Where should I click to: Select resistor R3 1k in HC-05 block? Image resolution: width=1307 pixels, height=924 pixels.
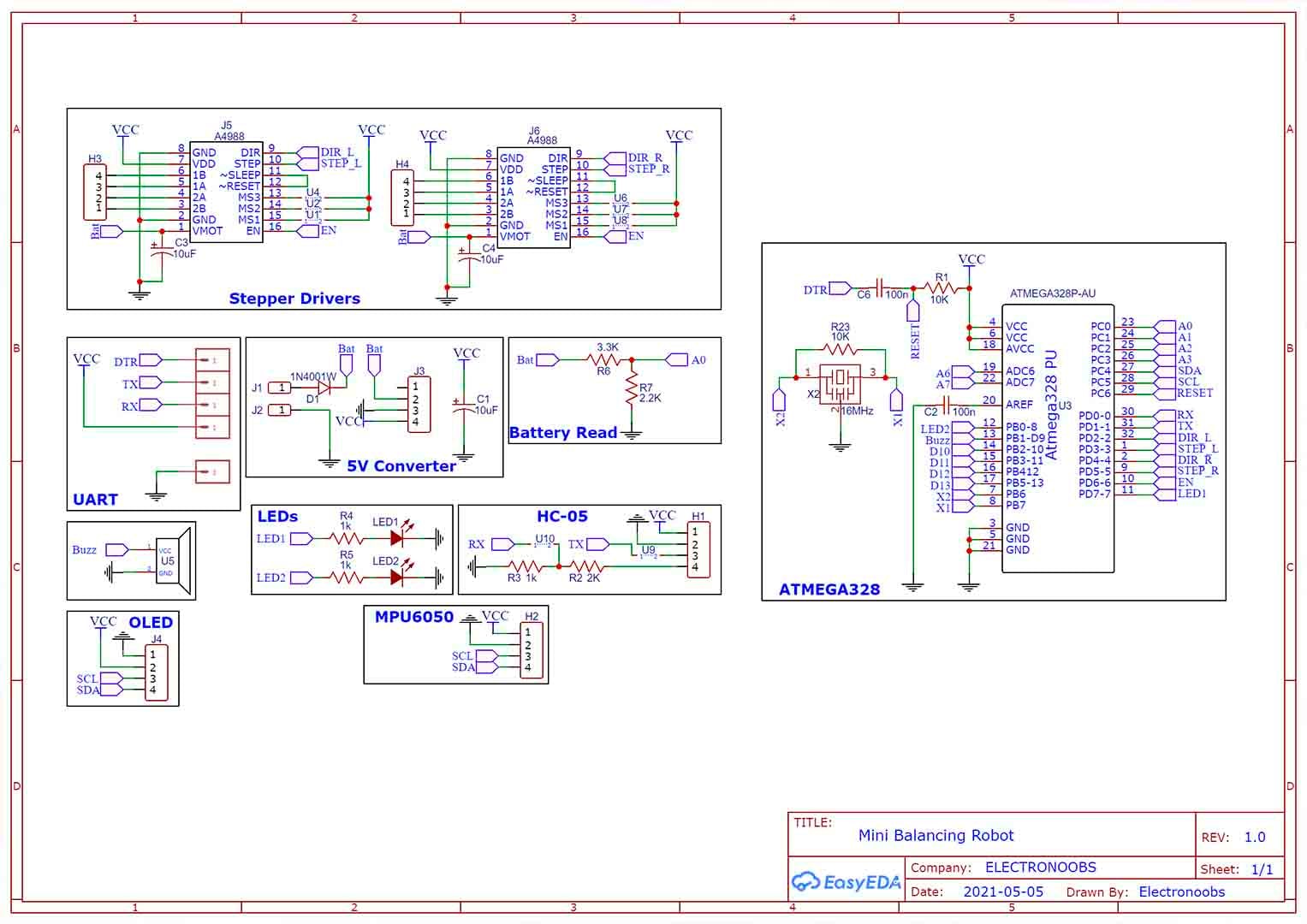point(525,566)
